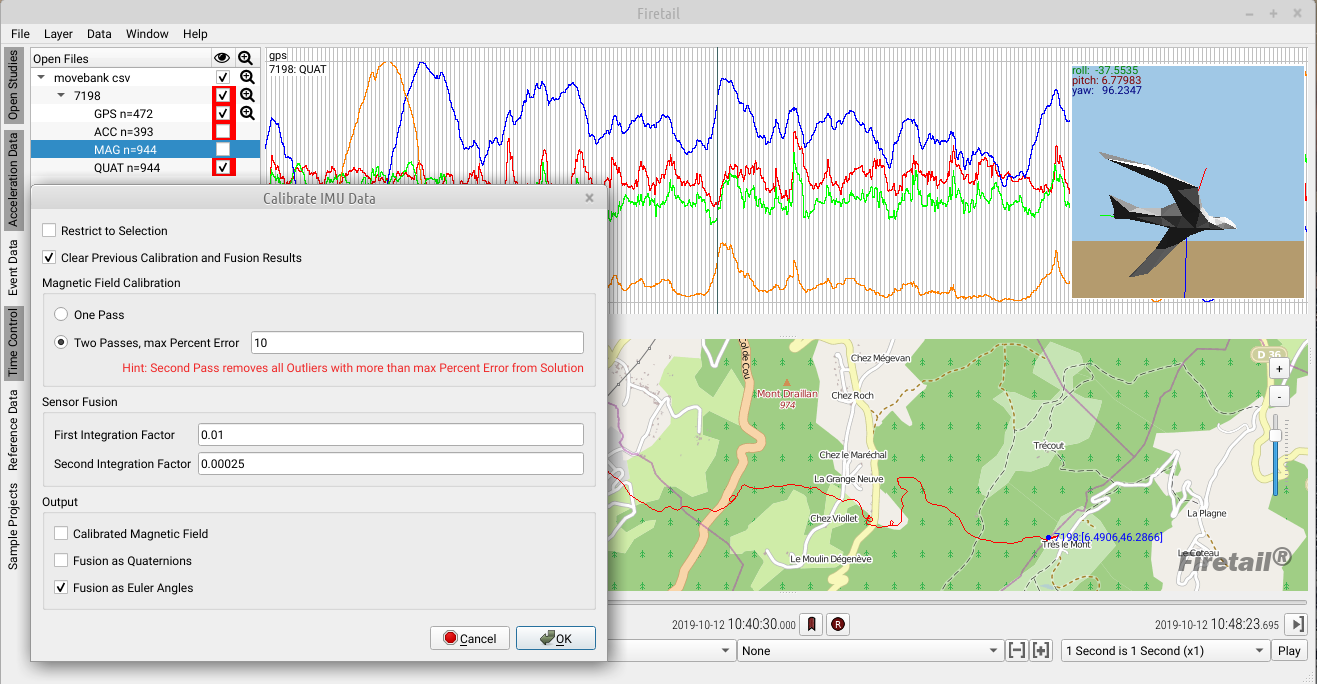
Task: Collapse the movebank csv tree node
Action: click(41, 77)
